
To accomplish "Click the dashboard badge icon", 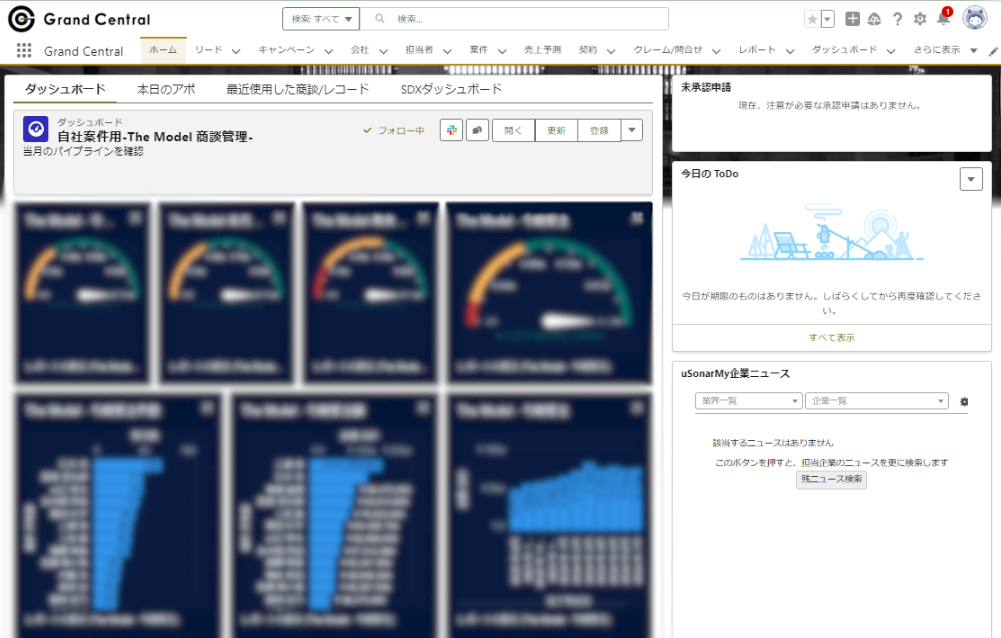I will pyautogui.click(x=36, y=129).
